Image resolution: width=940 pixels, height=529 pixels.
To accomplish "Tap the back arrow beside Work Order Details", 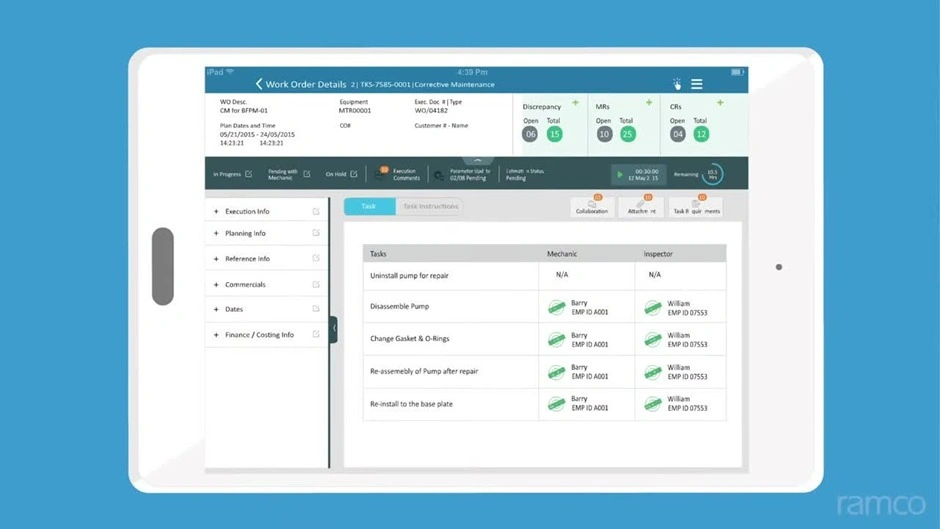I will tap(258, 85).
